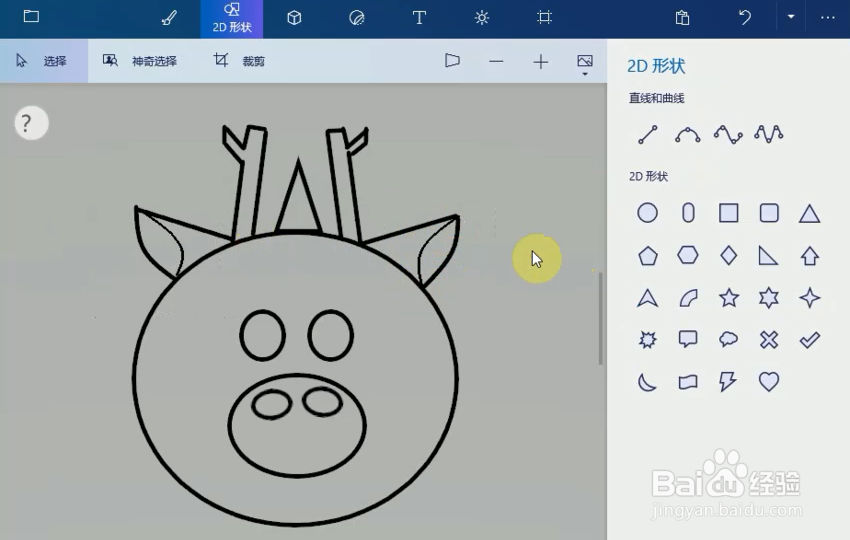Viewport: 850px width, 540px height.
Task: Open the Effects sun tab
Action: (x=482, y=18)
